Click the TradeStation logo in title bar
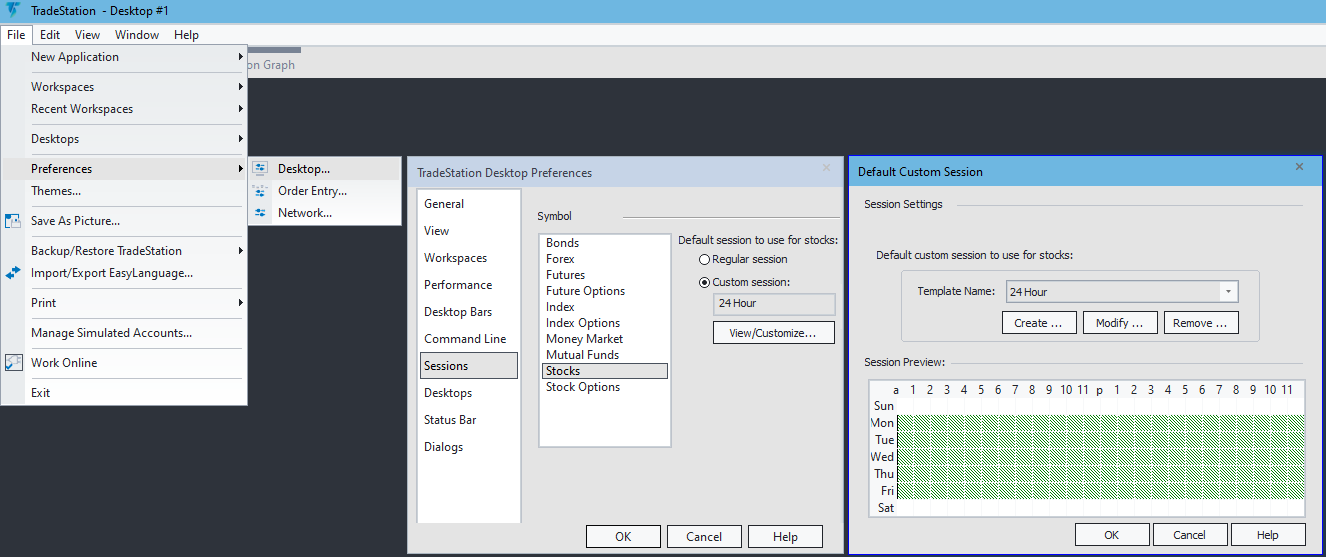1326x557 pixels. [x=13, y=10]
